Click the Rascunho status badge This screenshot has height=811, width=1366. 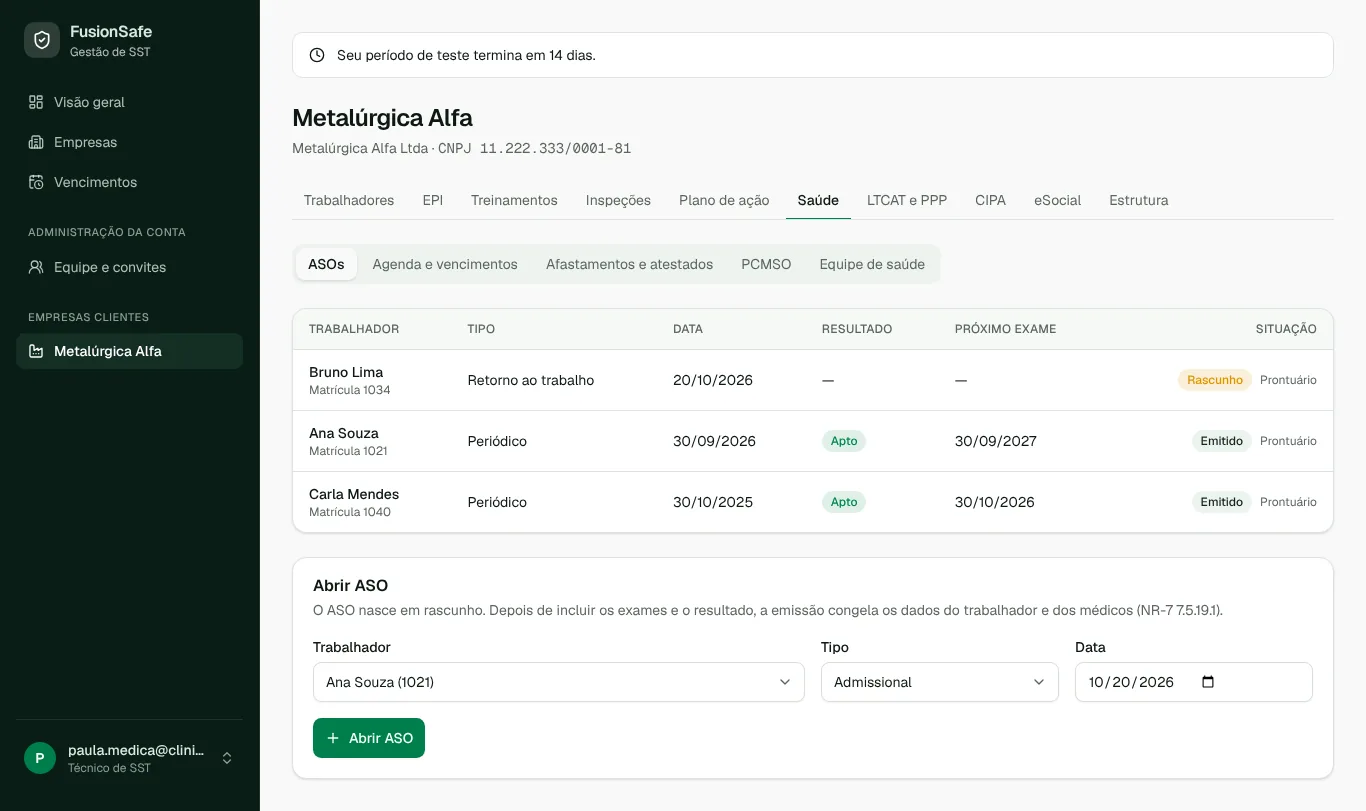(1215, 380)
